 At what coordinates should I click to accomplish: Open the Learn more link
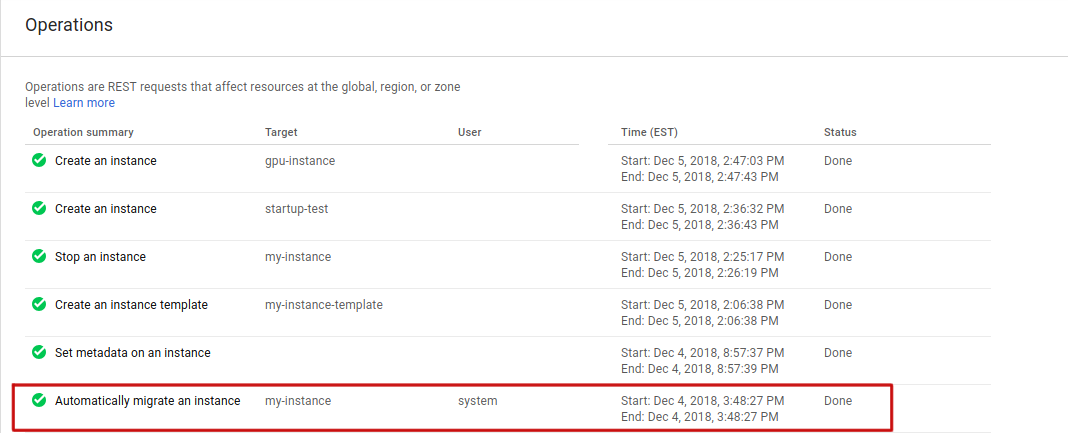(x=84, y=103)
